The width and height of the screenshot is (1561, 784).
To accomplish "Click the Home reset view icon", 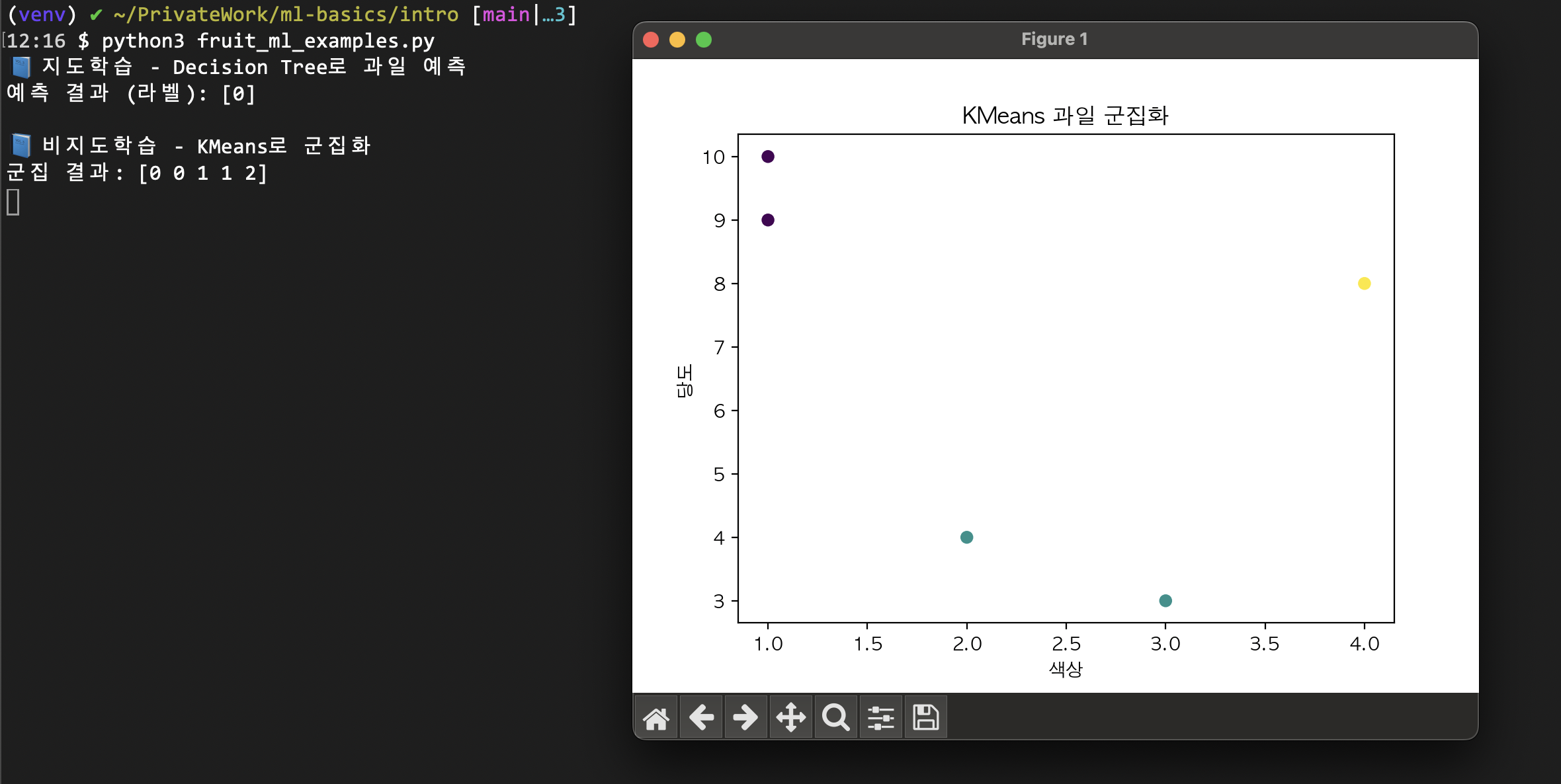I will pyautogui.click(x=655, y=717).
